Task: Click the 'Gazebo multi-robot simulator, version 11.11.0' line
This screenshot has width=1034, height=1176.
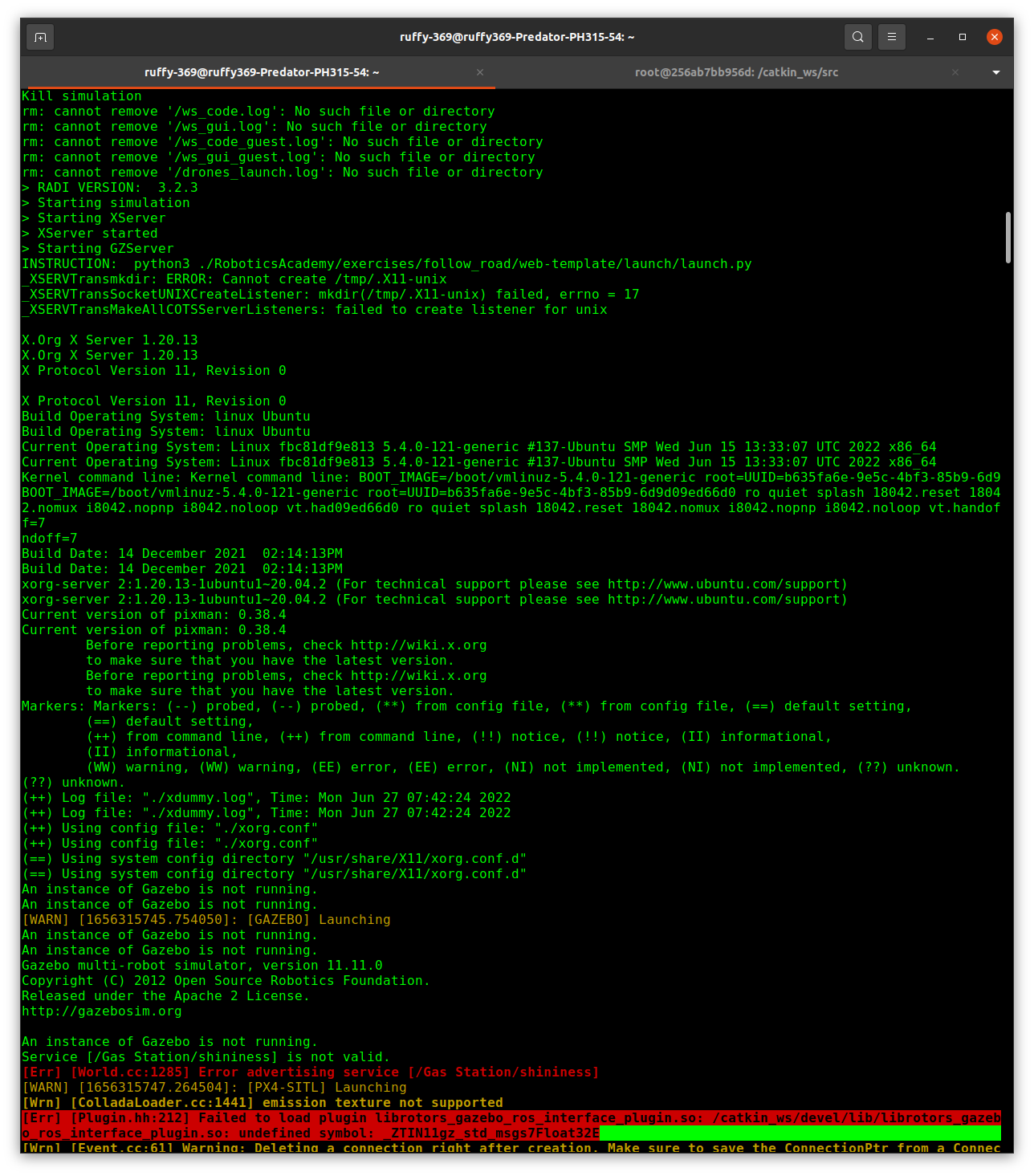Action: (202, 966)
